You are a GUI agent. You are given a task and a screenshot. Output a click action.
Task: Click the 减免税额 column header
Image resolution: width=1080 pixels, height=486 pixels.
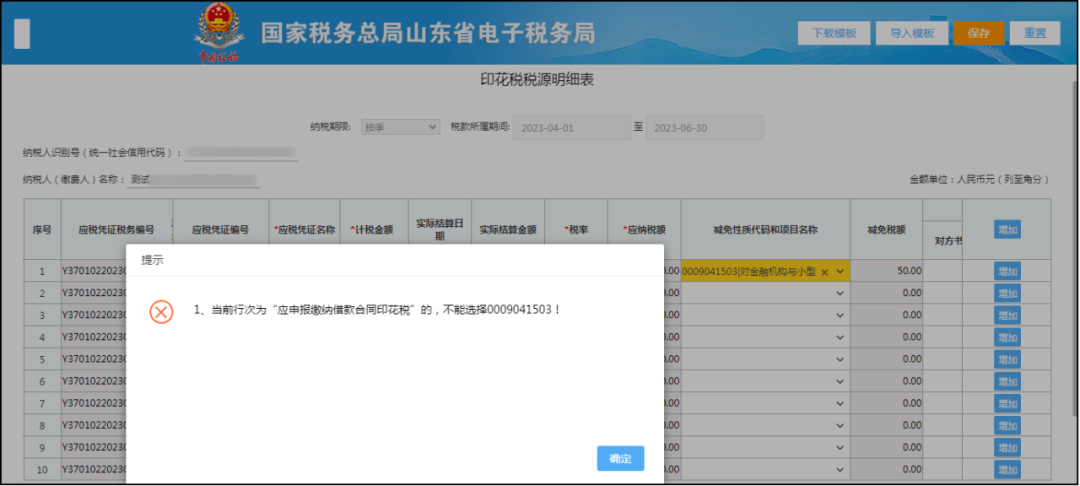tap(886, 230)
